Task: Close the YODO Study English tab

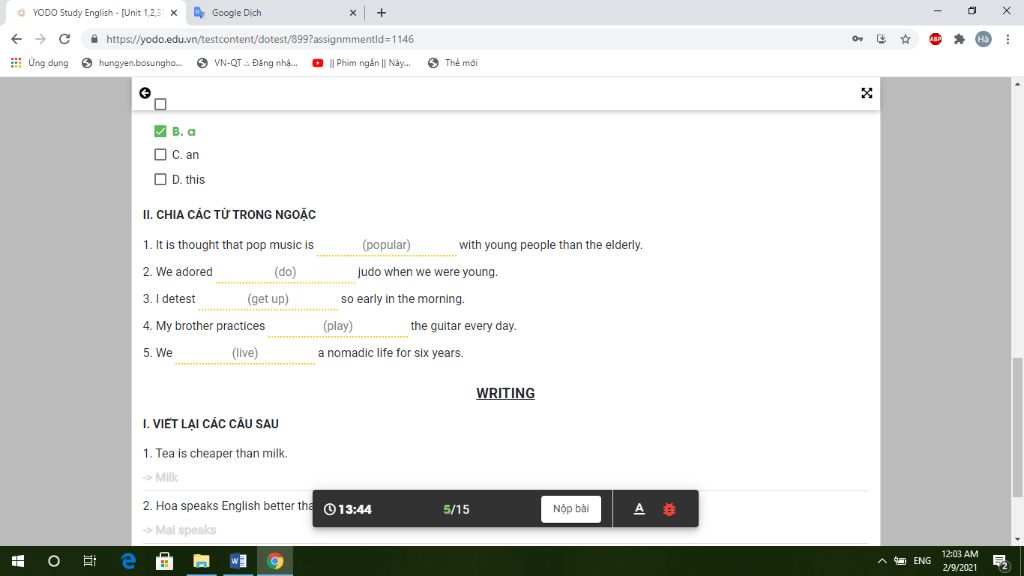Action: click(174, 12)
